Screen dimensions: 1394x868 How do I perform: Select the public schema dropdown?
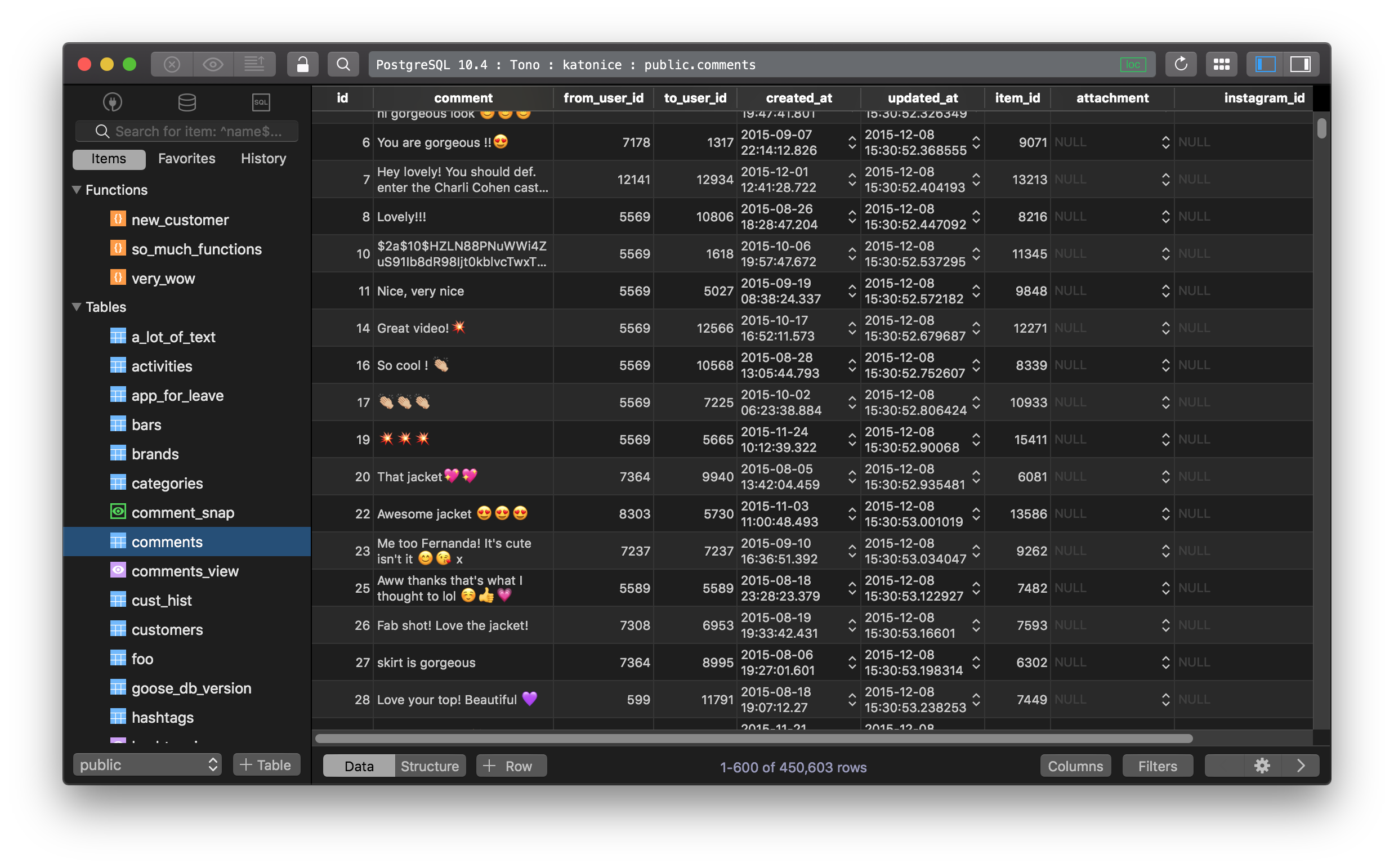[147, 765]
